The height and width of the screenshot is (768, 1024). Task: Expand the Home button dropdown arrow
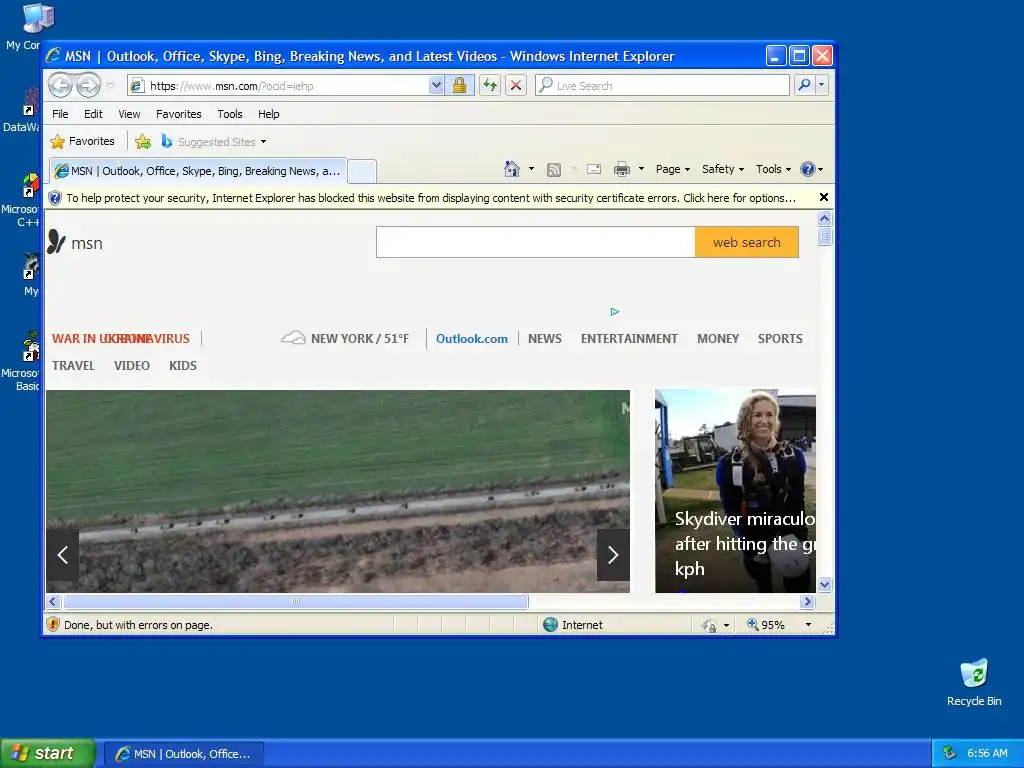531,169
